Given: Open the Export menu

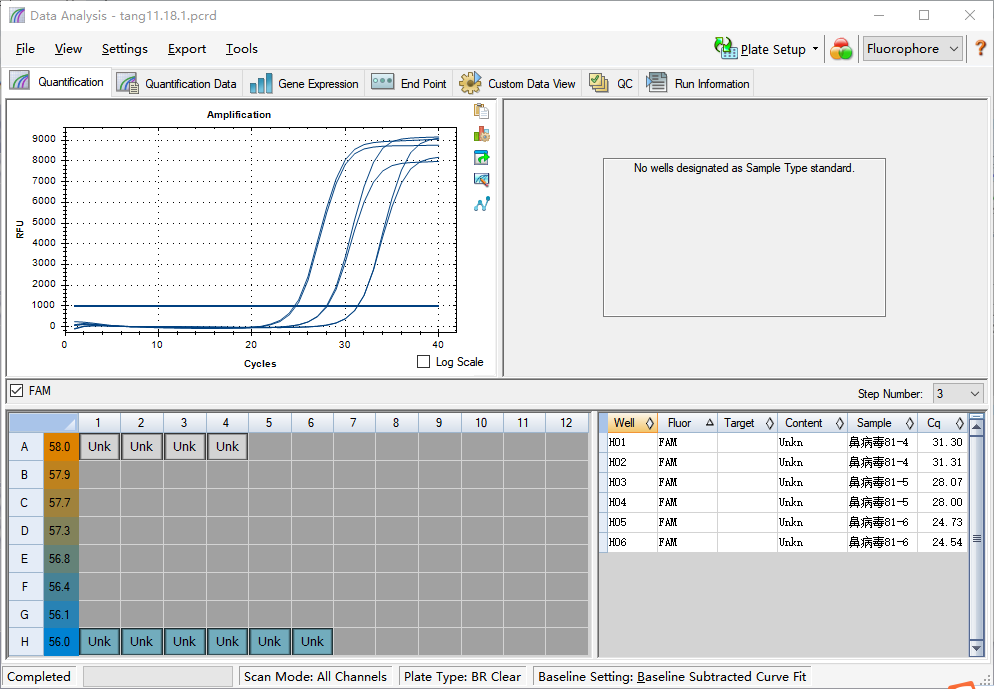Looking at the screenshot, I should point(186,49).
